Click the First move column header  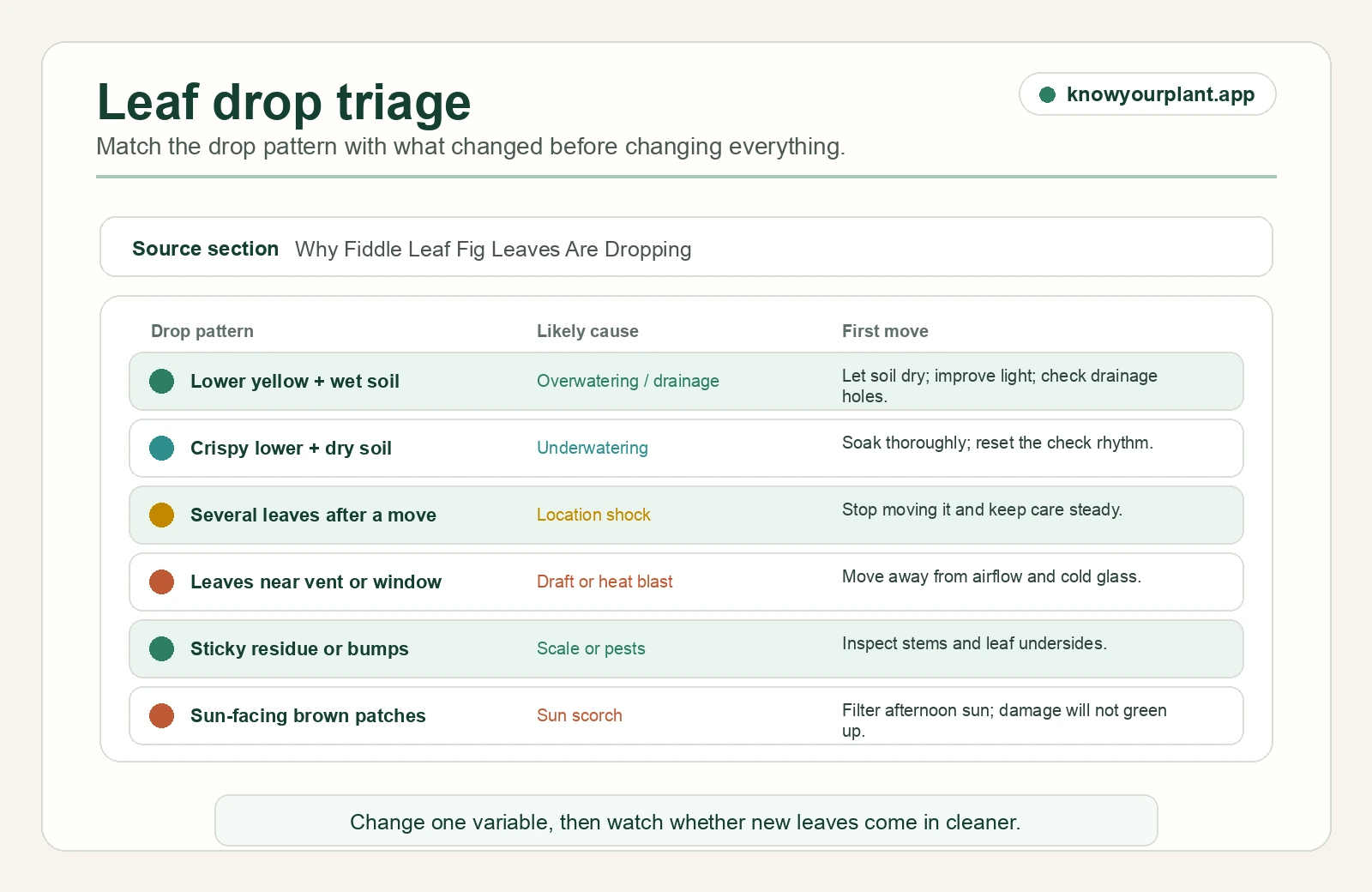coord(885,331)
